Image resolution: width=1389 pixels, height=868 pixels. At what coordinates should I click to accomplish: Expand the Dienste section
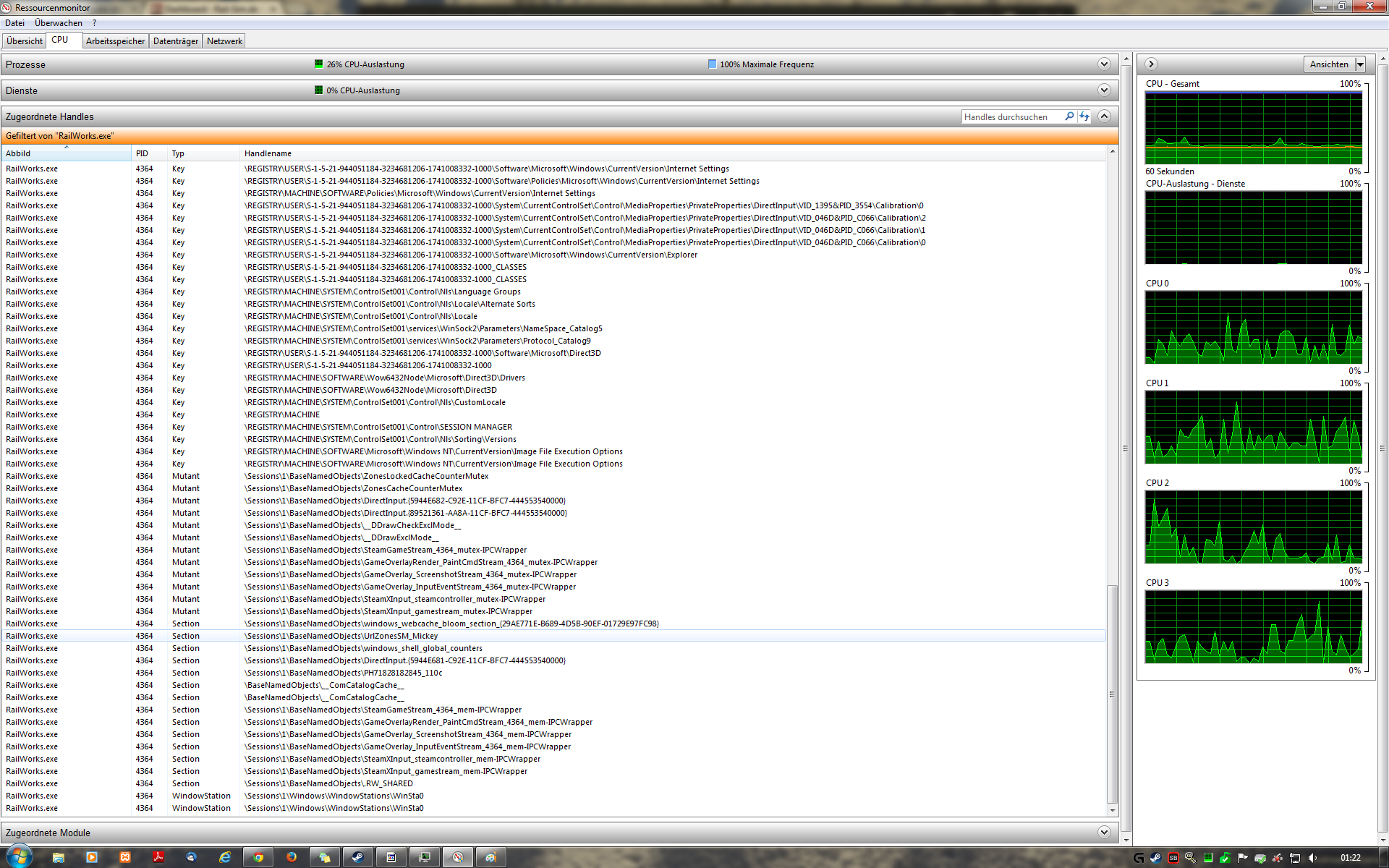click(1104, 90)
